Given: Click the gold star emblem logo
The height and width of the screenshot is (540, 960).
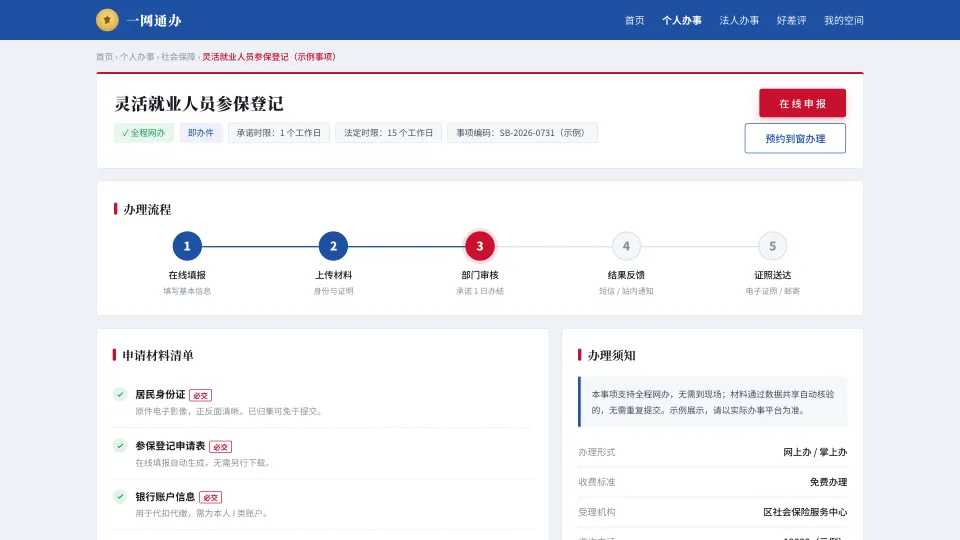Looking at the screenshot, I should tap(107, 20).
